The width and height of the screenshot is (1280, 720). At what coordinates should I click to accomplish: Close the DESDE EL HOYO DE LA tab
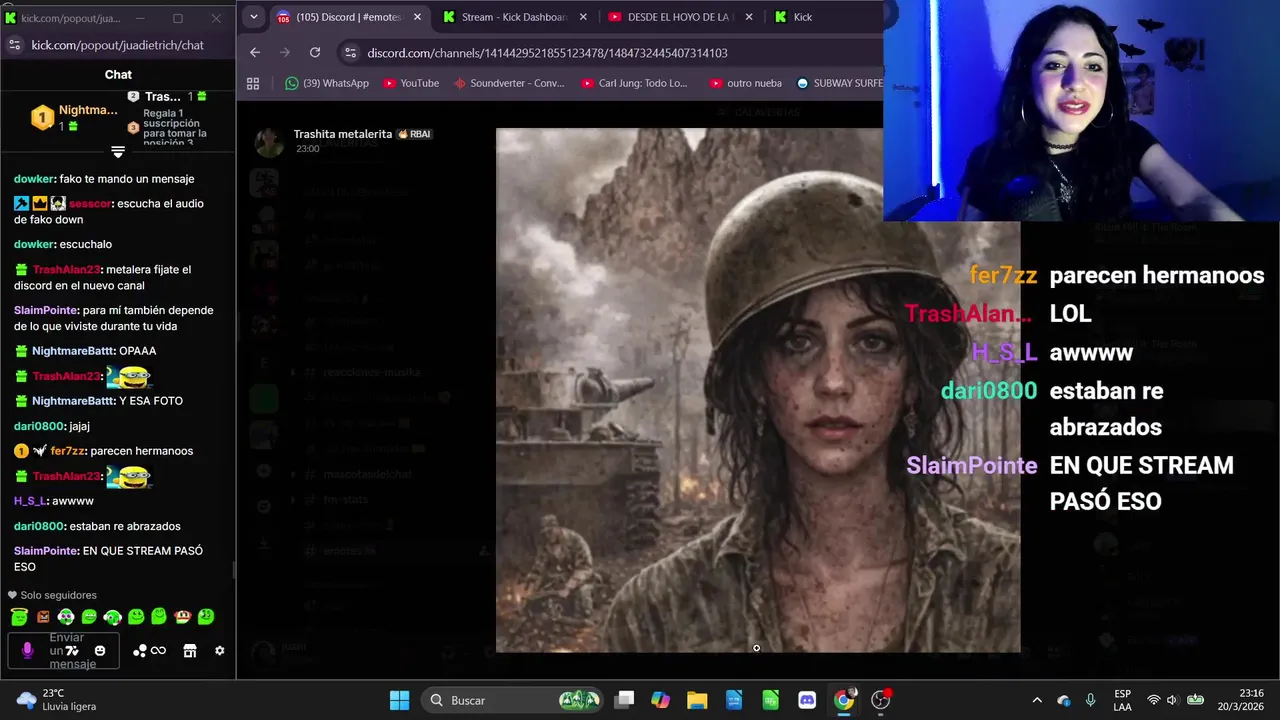(x=747, y=17)
